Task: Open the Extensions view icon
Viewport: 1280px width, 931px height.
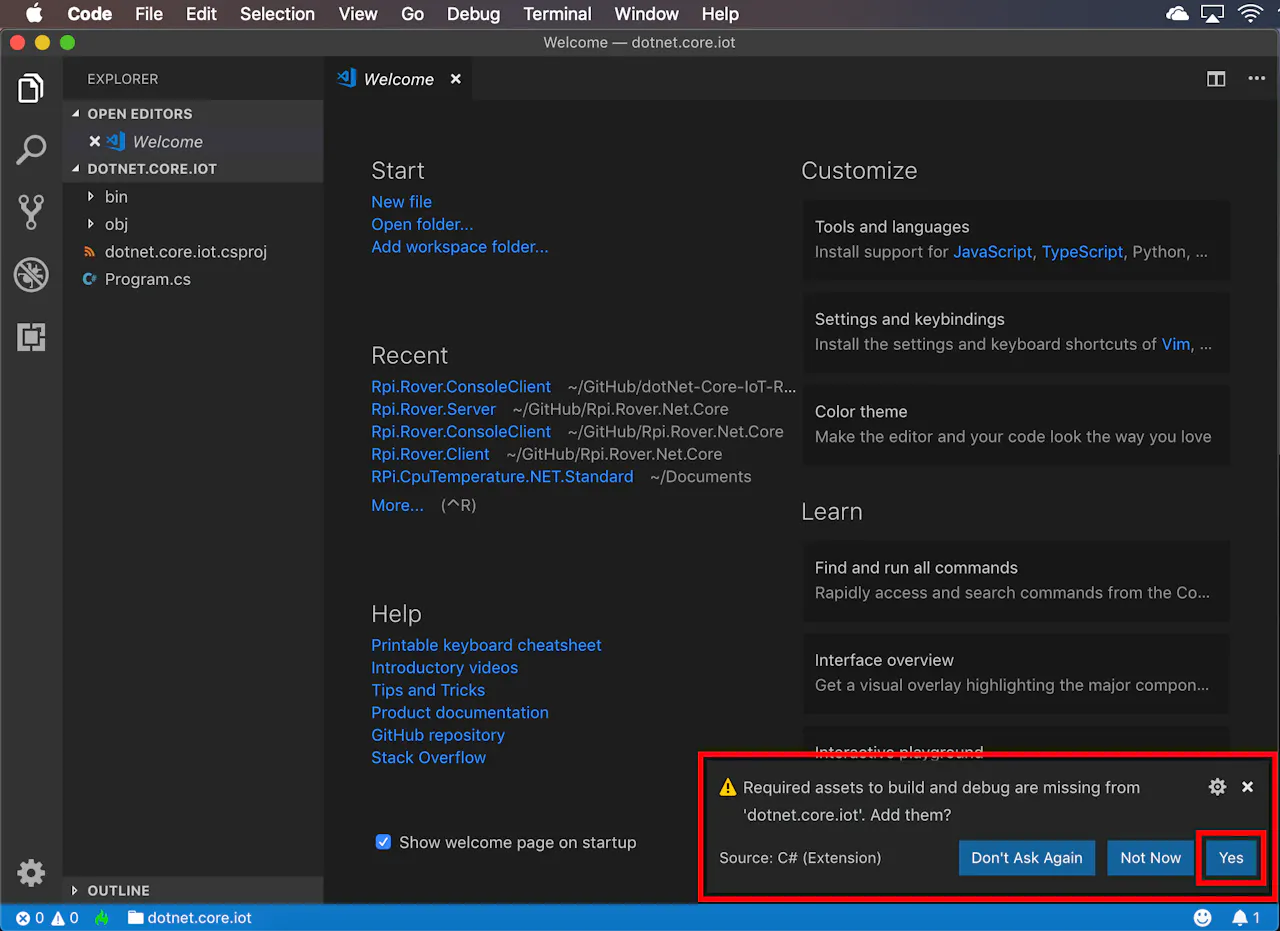Action: [x=31, y=338]
